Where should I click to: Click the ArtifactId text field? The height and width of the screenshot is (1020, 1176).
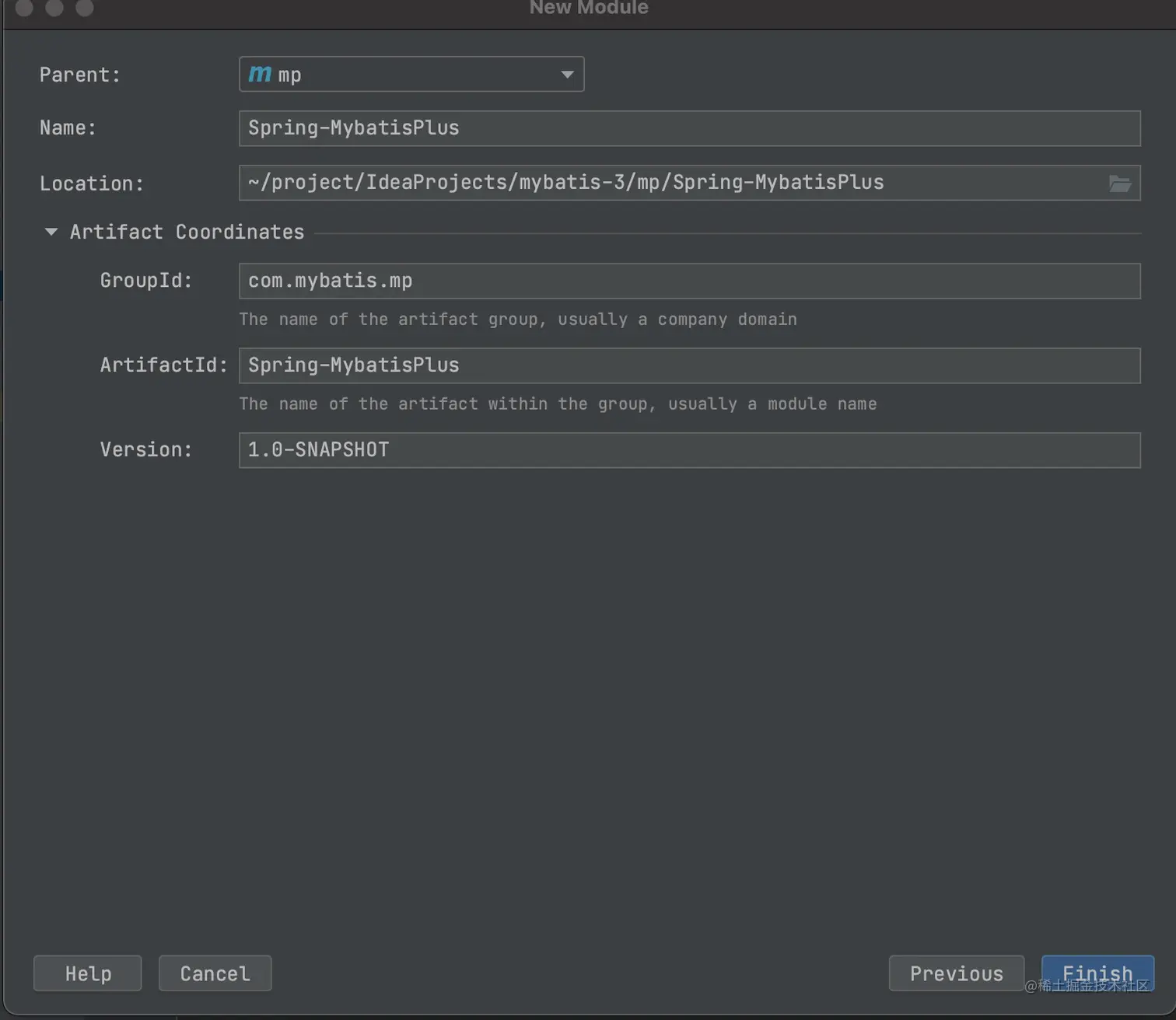[689, 365]
